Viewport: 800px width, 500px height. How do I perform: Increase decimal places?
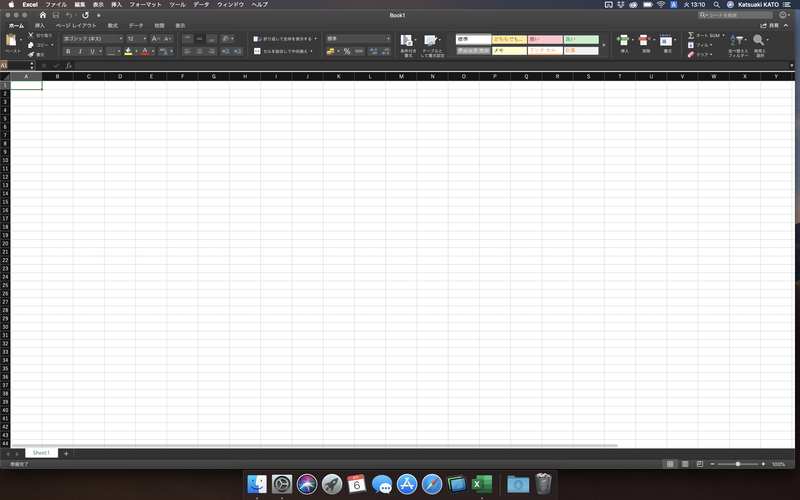[373, 51]
